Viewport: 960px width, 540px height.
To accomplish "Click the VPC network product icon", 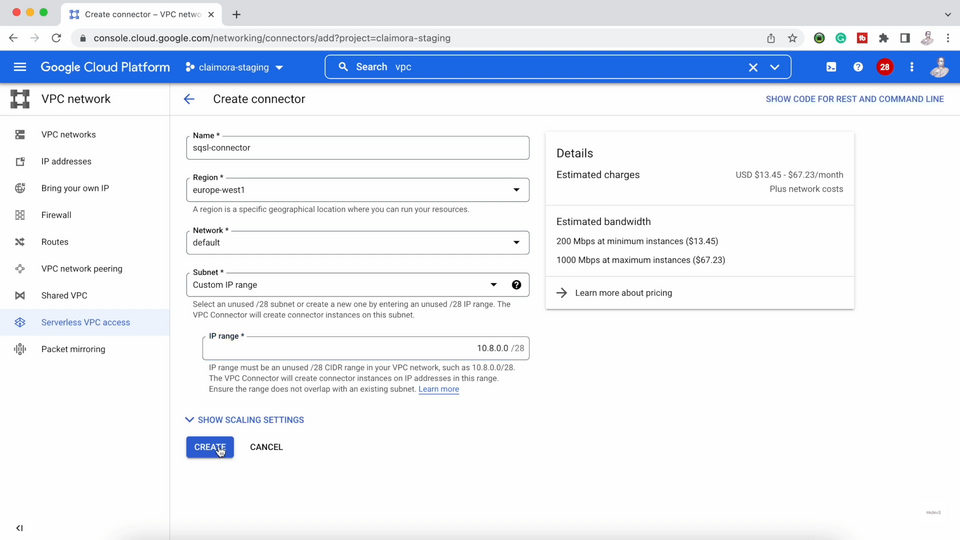I will [x=20, y=99].
